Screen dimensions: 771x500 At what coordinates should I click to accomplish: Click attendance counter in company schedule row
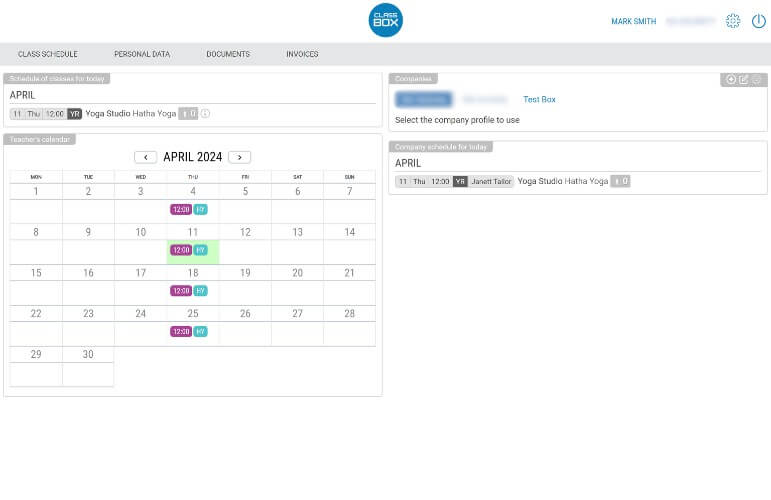coord(620,181)
